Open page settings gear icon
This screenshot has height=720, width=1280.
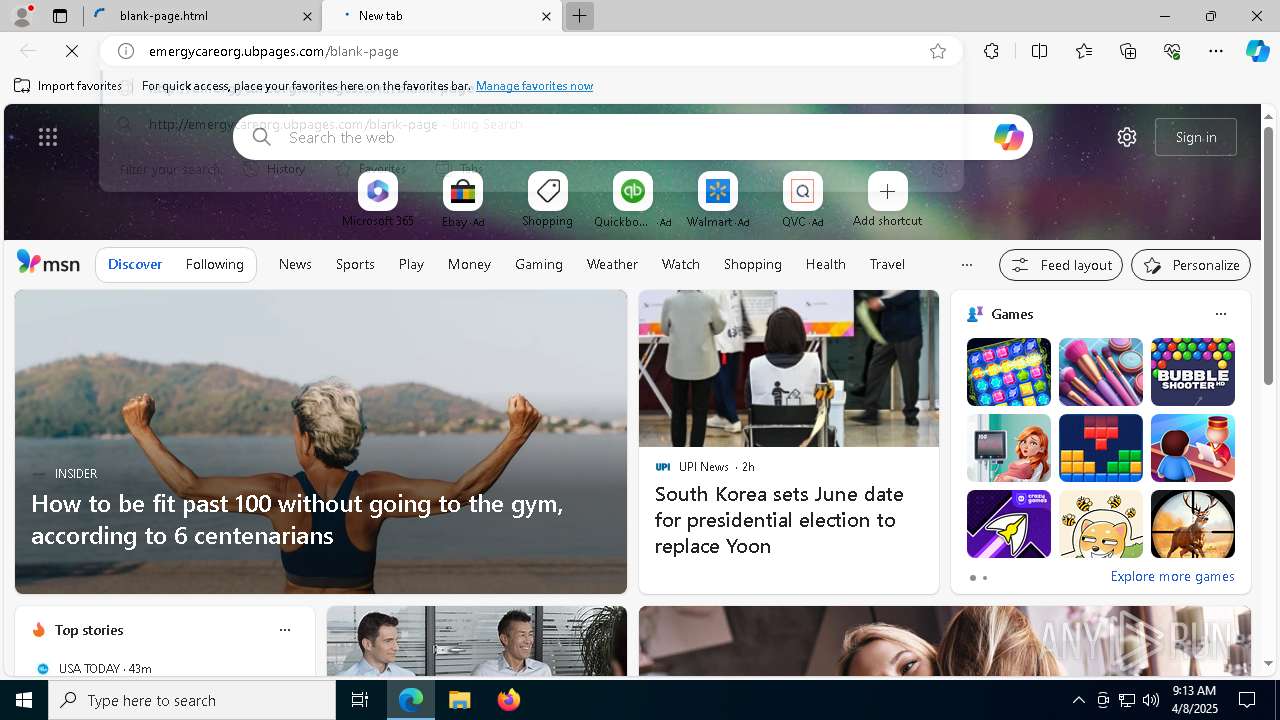tap(1127, 137)
